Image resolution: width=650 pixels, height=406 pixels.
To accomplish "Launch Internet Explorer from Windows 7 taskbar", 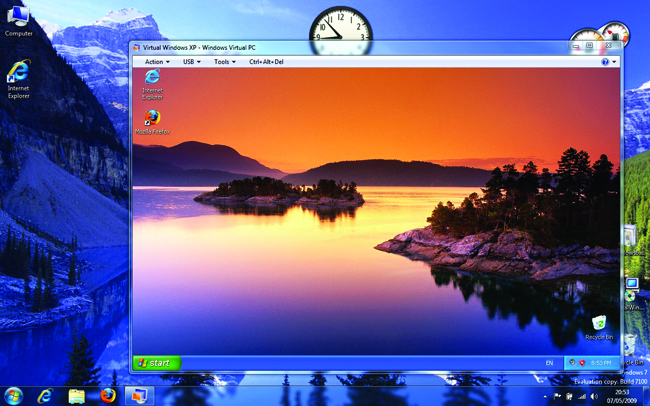I will pos(45,396).
